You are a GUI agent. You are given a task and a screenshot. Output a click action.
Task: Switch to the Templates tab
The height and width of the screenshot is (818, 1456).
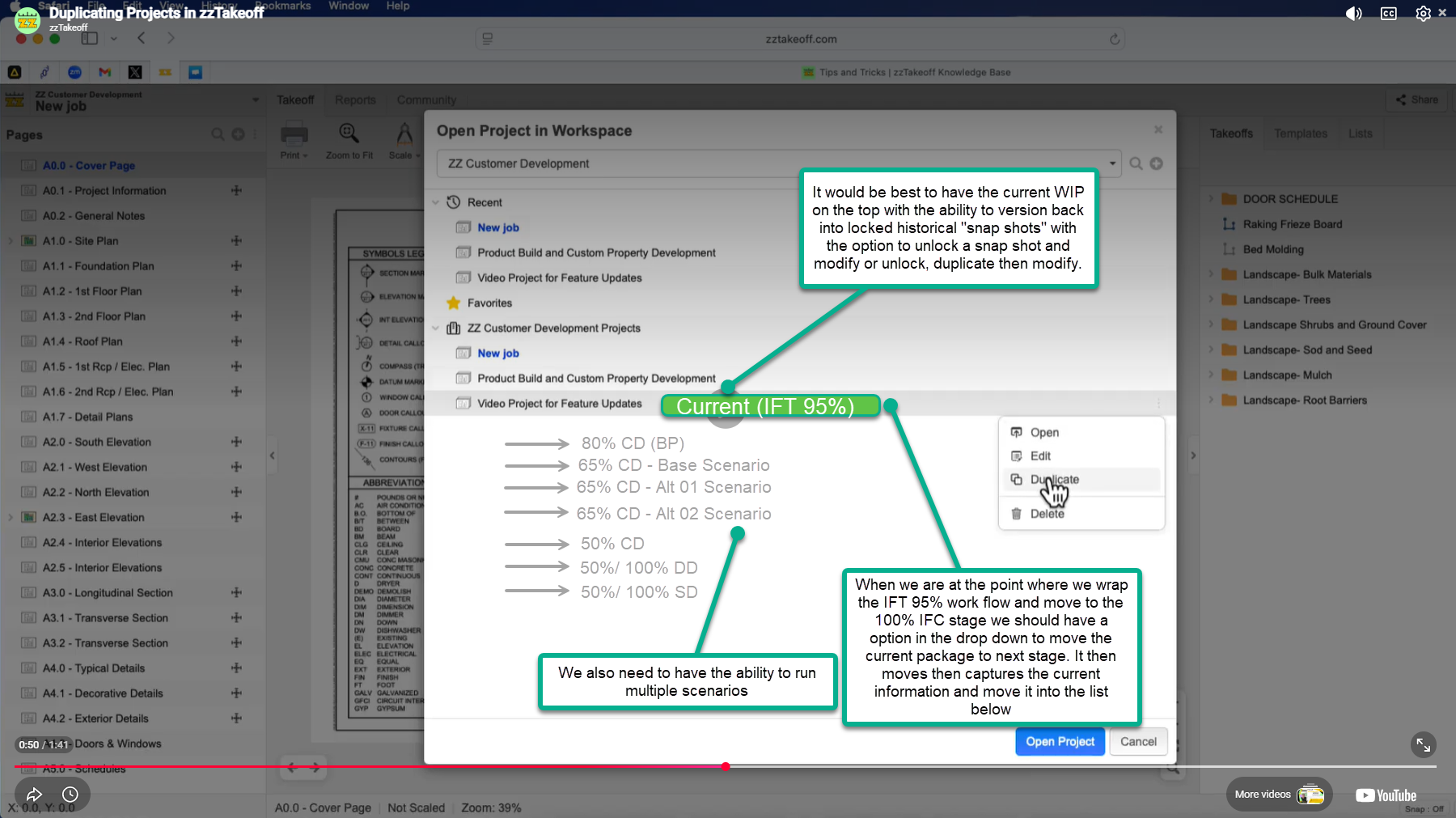[1300, 134]
